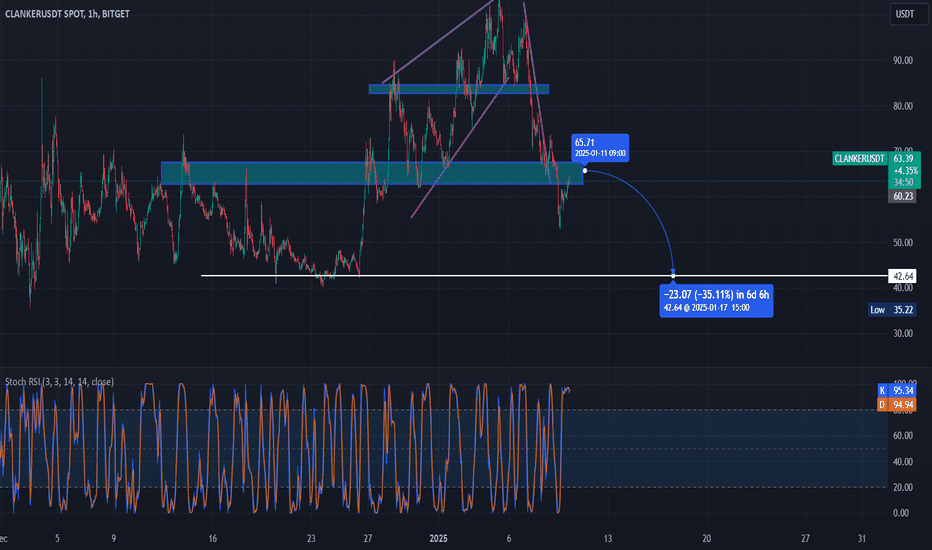932x550 pixels.
Task: Click the 90.00 price axis label
Action: coord(902,61)
